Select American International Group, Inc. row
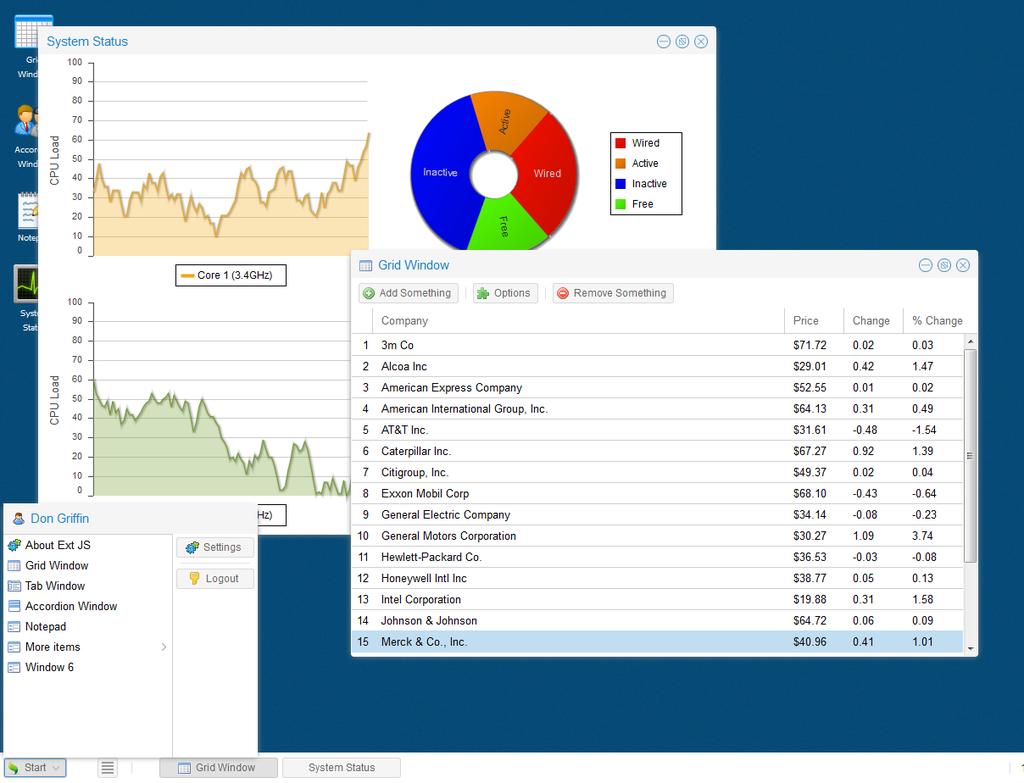 tap(658, 409)
